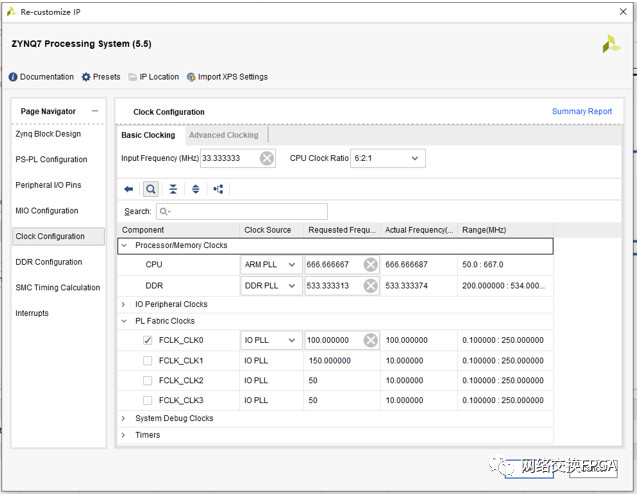
Task: Open the CPU Clock Ratio dropdown
Action: 415,158
